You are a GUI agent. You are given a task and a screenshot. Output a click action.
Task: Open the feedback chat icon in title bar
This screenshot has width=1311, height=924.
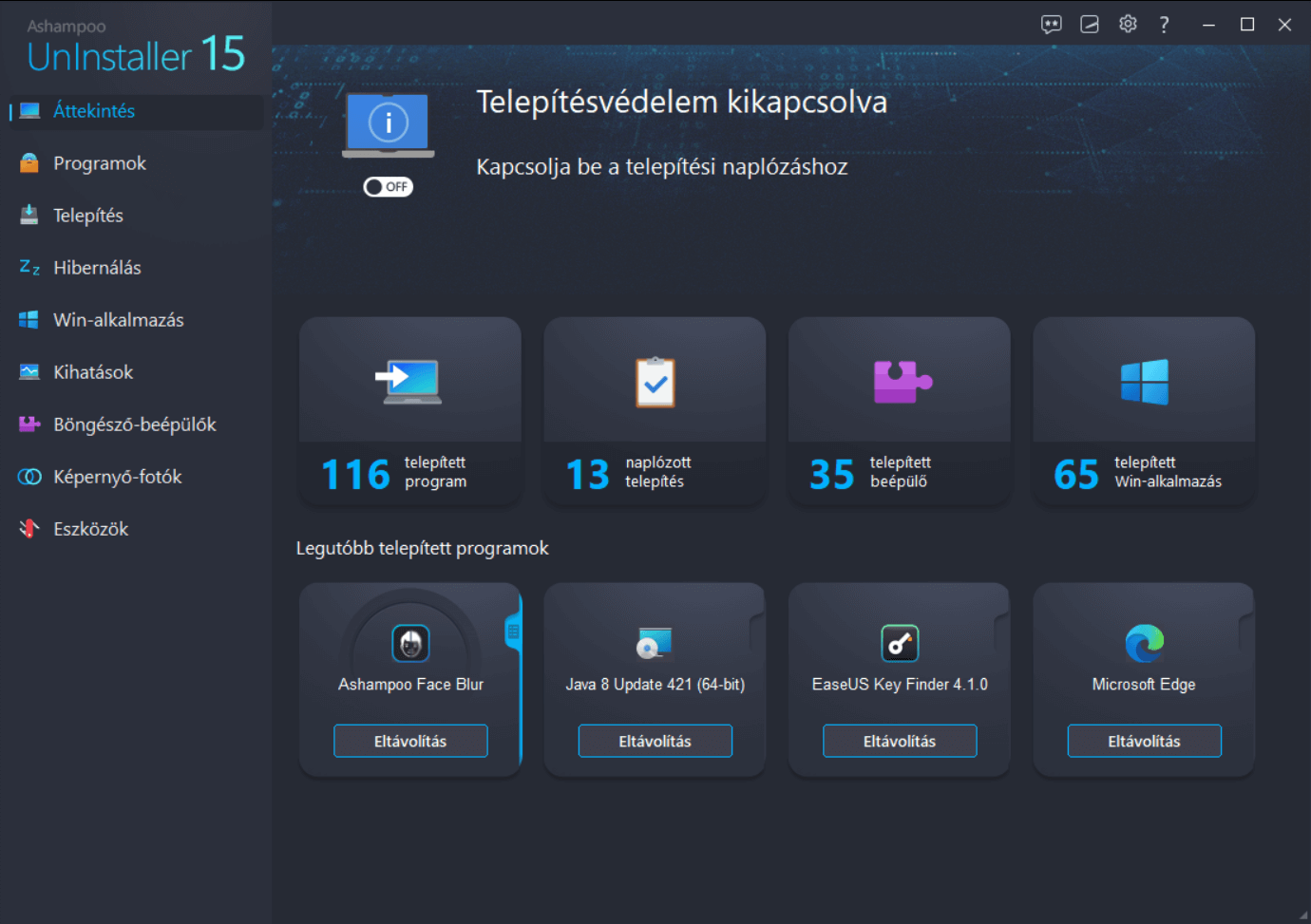point(1052,25)
